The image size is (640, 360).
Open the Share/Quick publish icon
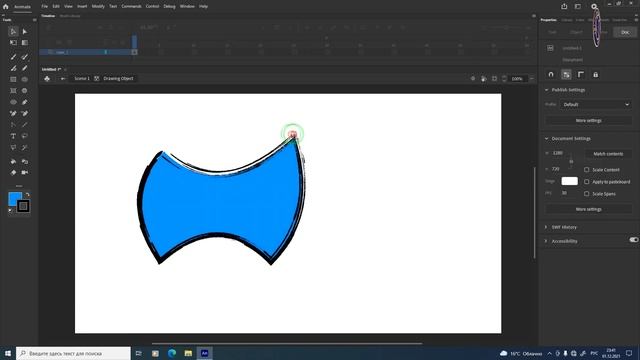point(564,6)
